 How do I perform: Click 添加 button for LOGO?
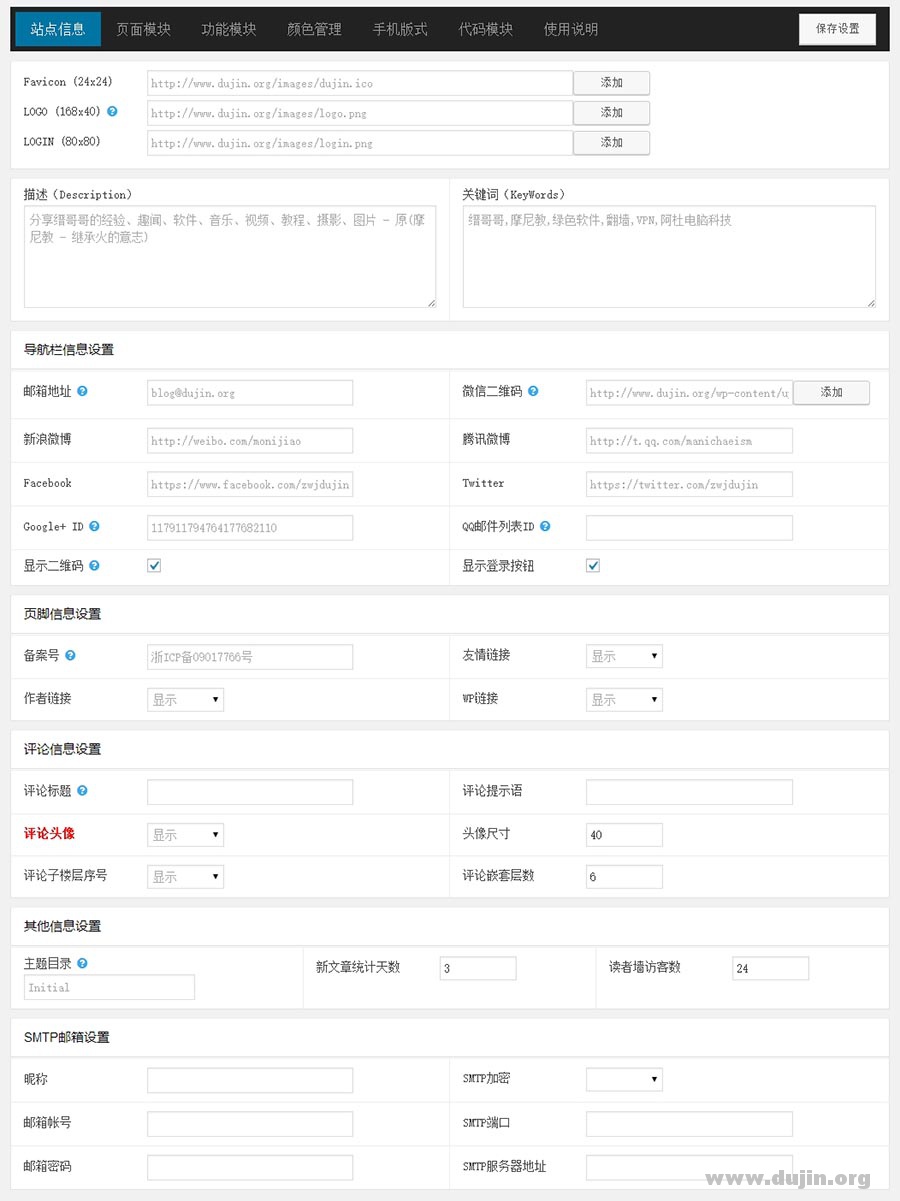612,113
